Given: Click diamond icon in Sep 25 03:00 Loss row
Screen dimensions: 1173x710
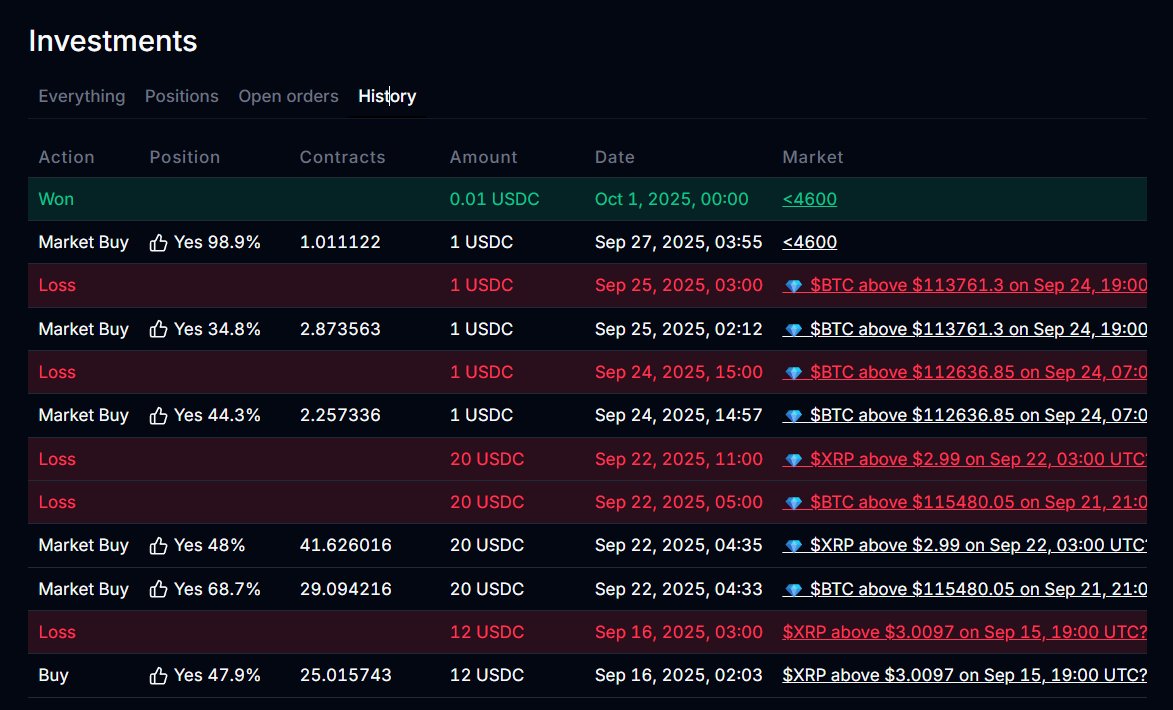Looking at the screenshot, I should click(794, 286).
